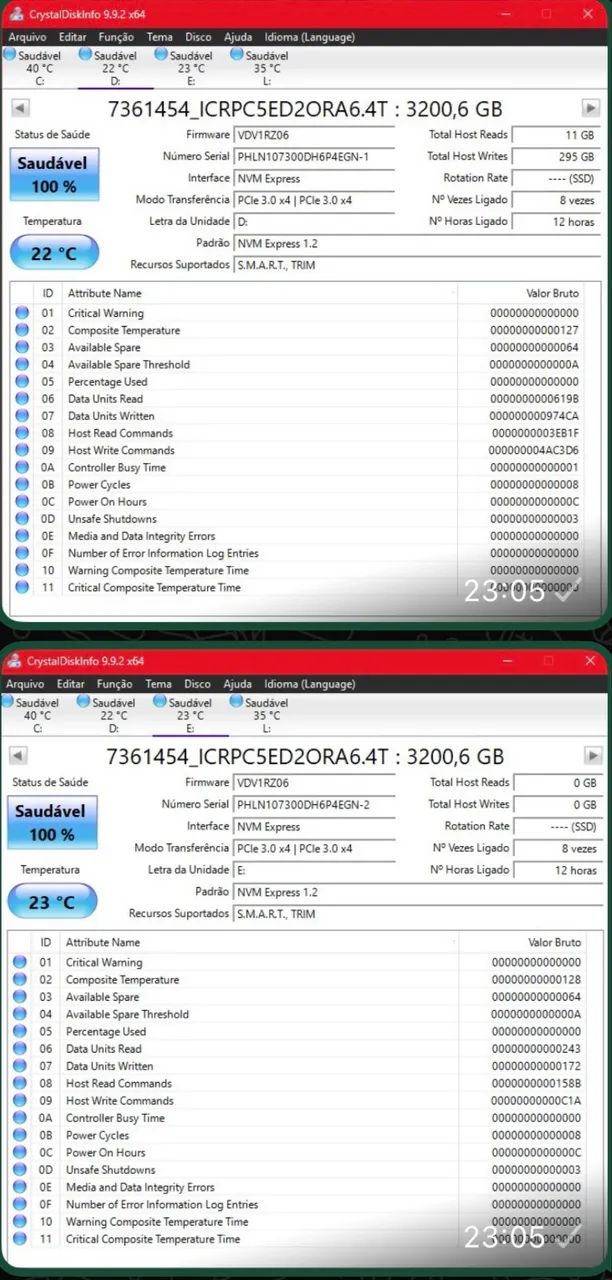Open Ajuda menu in the top window
This screenshot has width=612, height=1280.
(238, 37)
